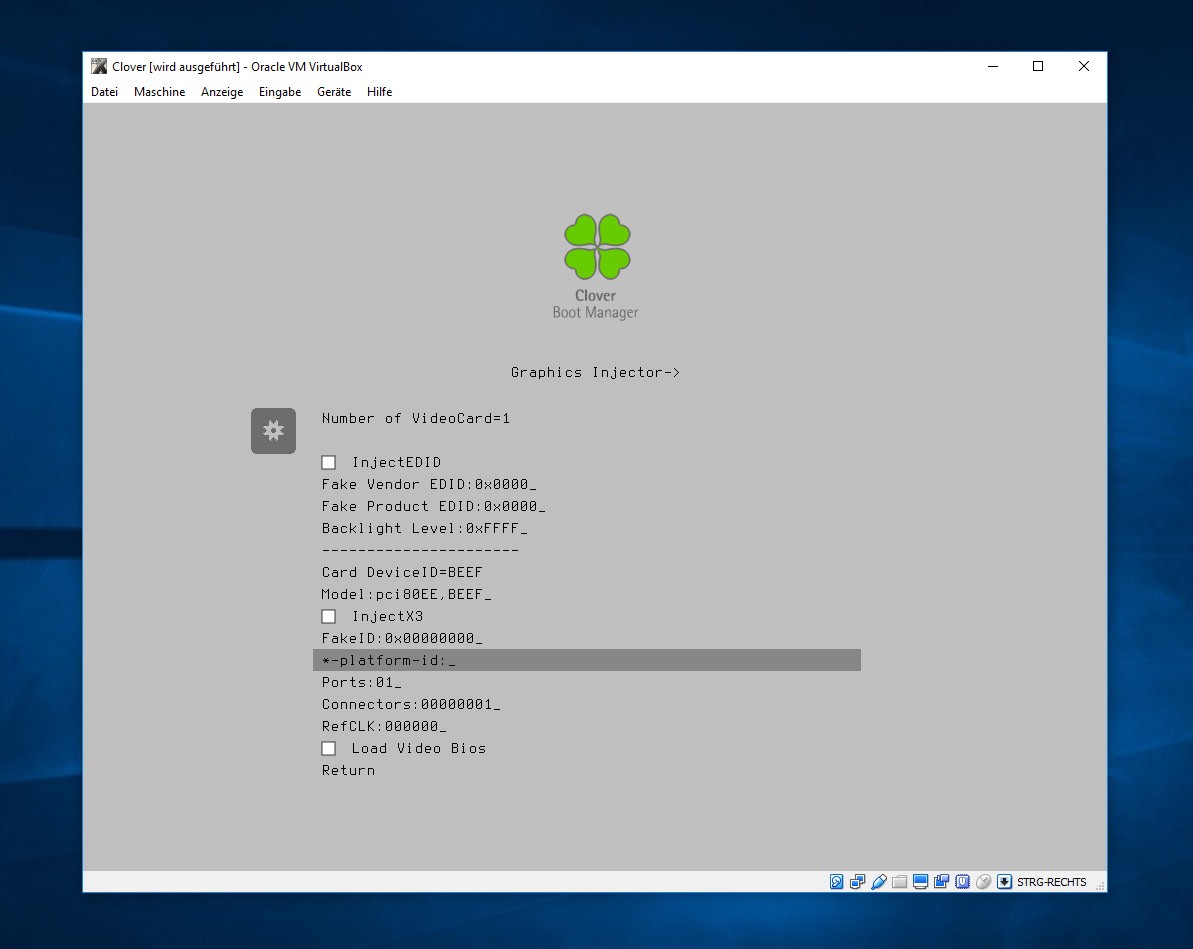Select the highlighted platform-id field

[x=587, y=660]
